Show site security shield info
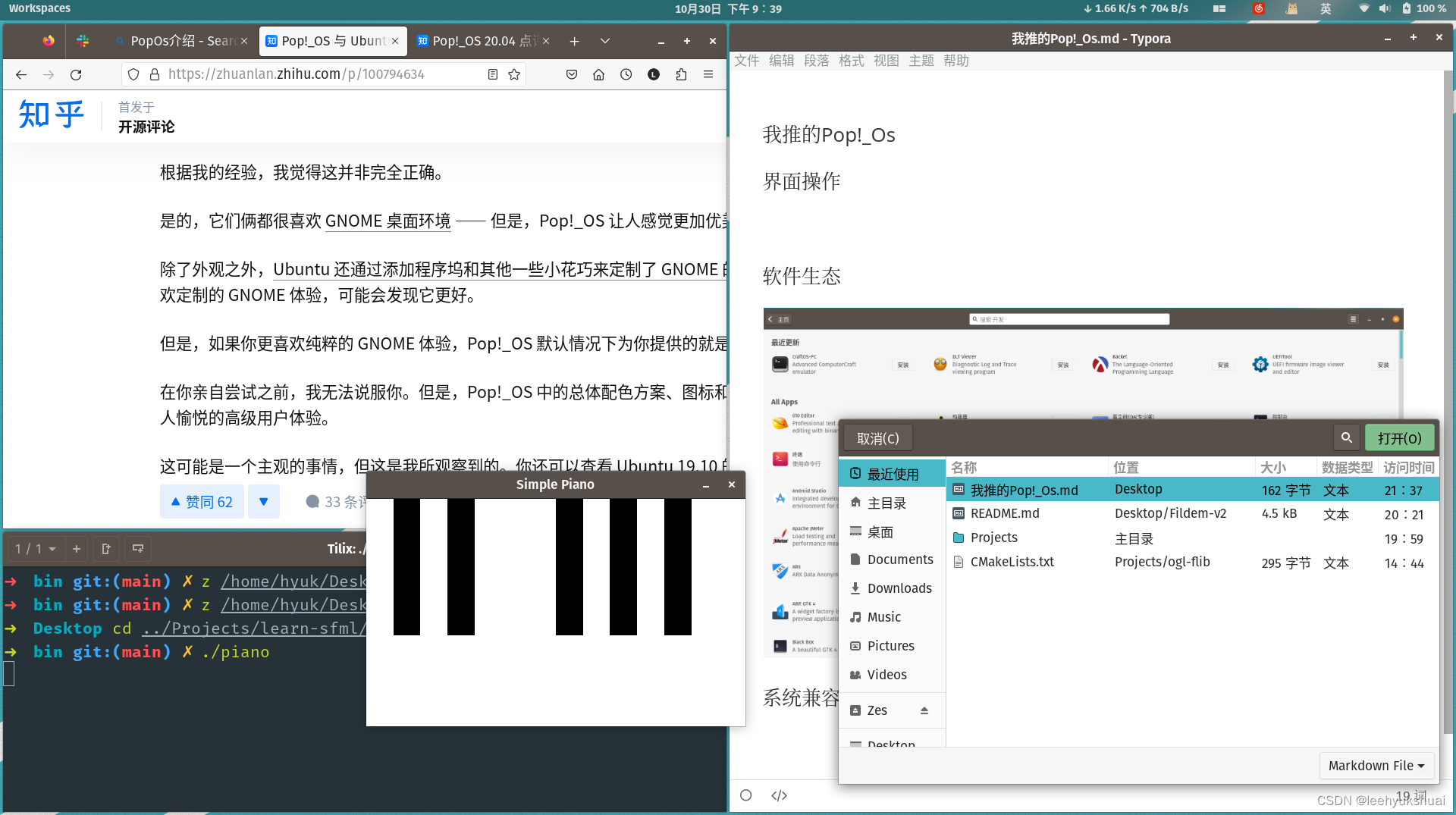 tap(133, 74)
